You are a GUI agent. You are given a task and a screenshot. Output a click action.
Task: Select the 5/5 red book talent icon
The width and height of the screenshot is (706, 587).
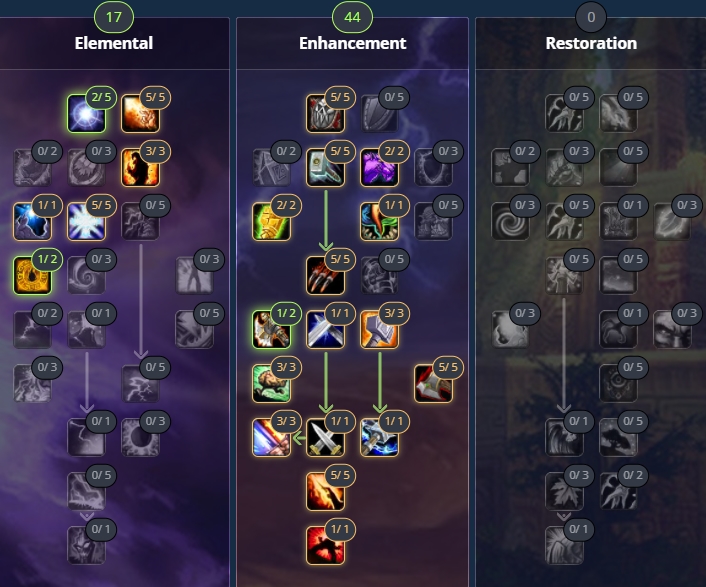coord(433,384)
